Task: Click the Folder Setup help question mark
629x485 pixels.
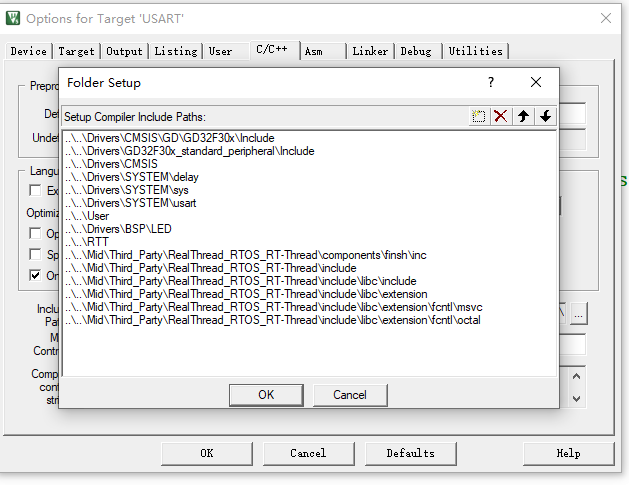Action: pos(491,82)
